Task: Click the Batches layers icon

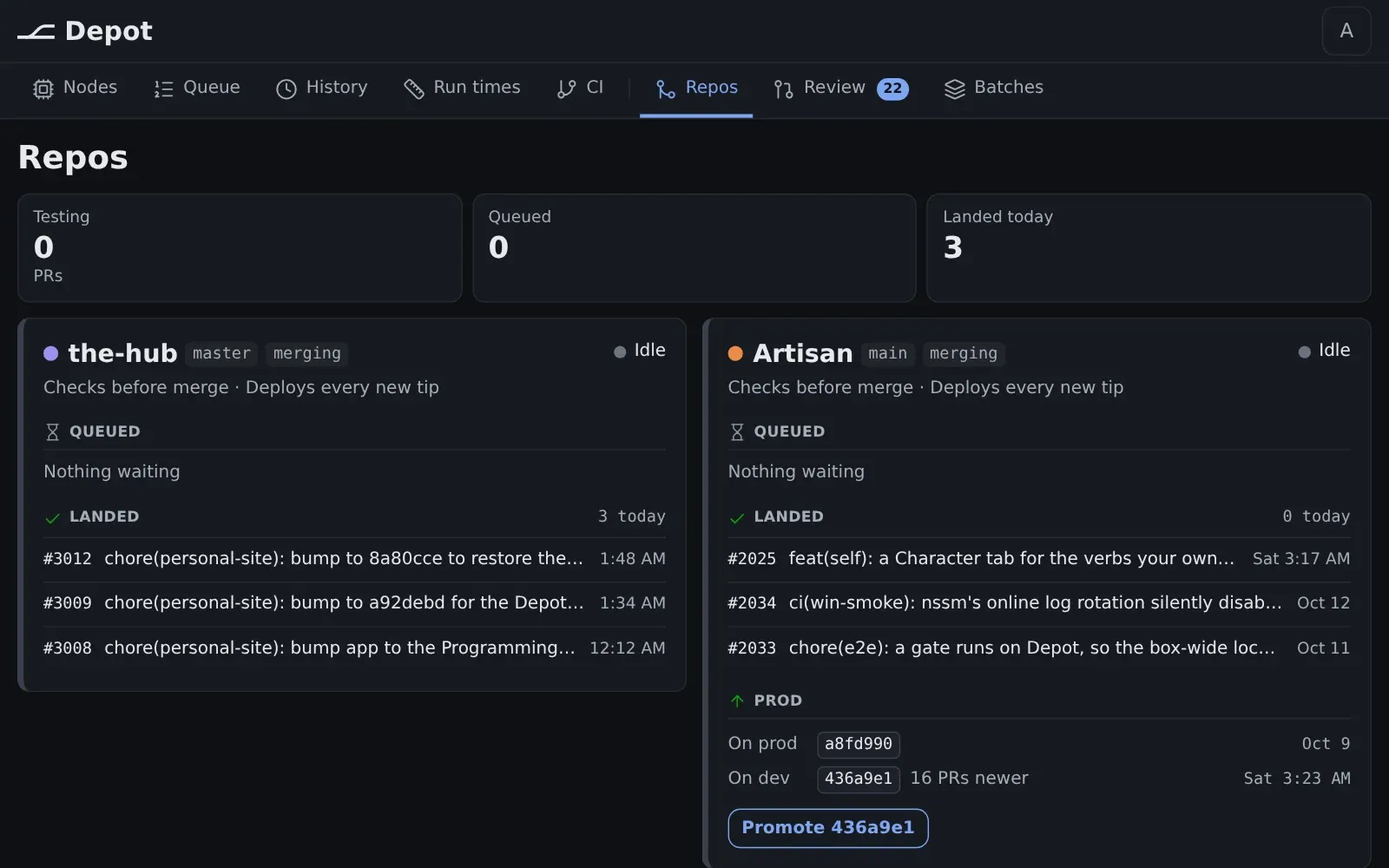Action: coord(955,89)
